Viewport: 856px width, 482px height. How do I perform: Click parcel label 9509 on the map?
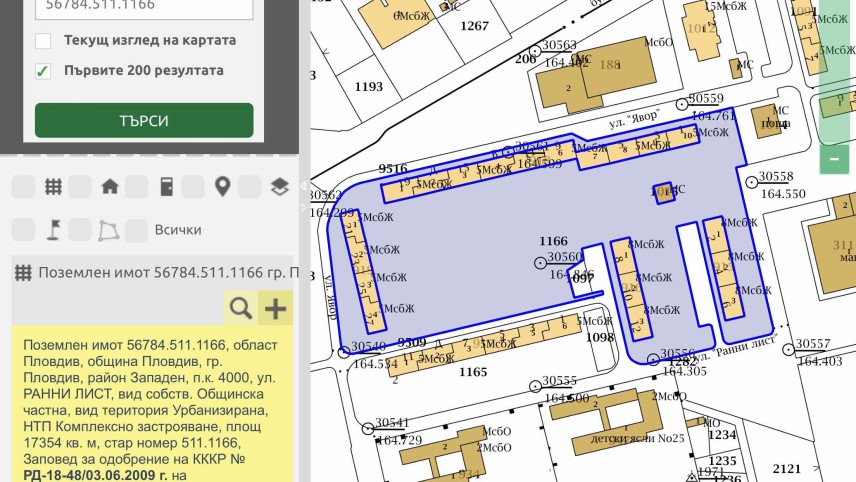click(412, 343)
